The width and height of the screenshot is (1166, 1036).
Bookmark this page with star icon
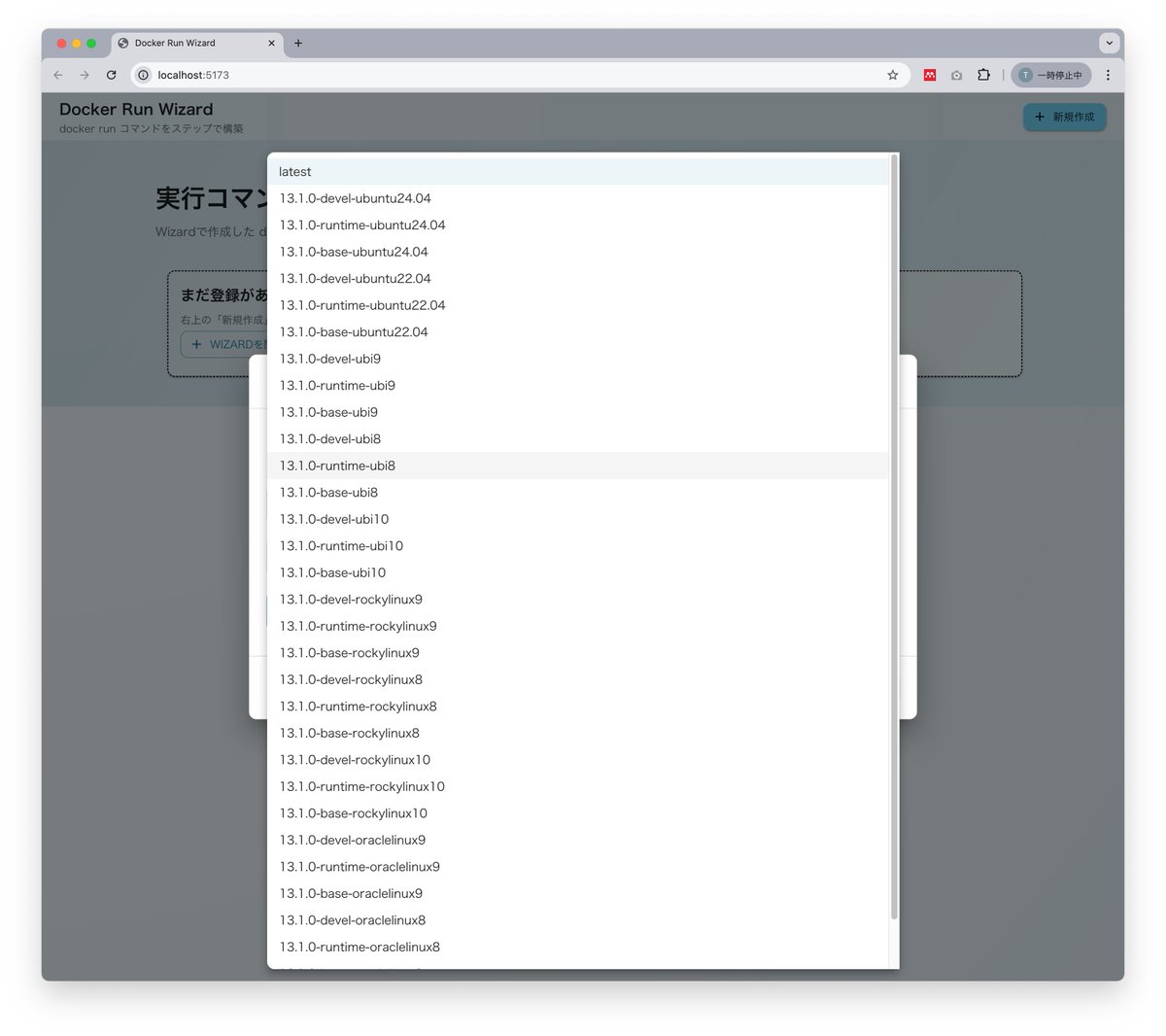pyautogui.click(x=893, y=75)
